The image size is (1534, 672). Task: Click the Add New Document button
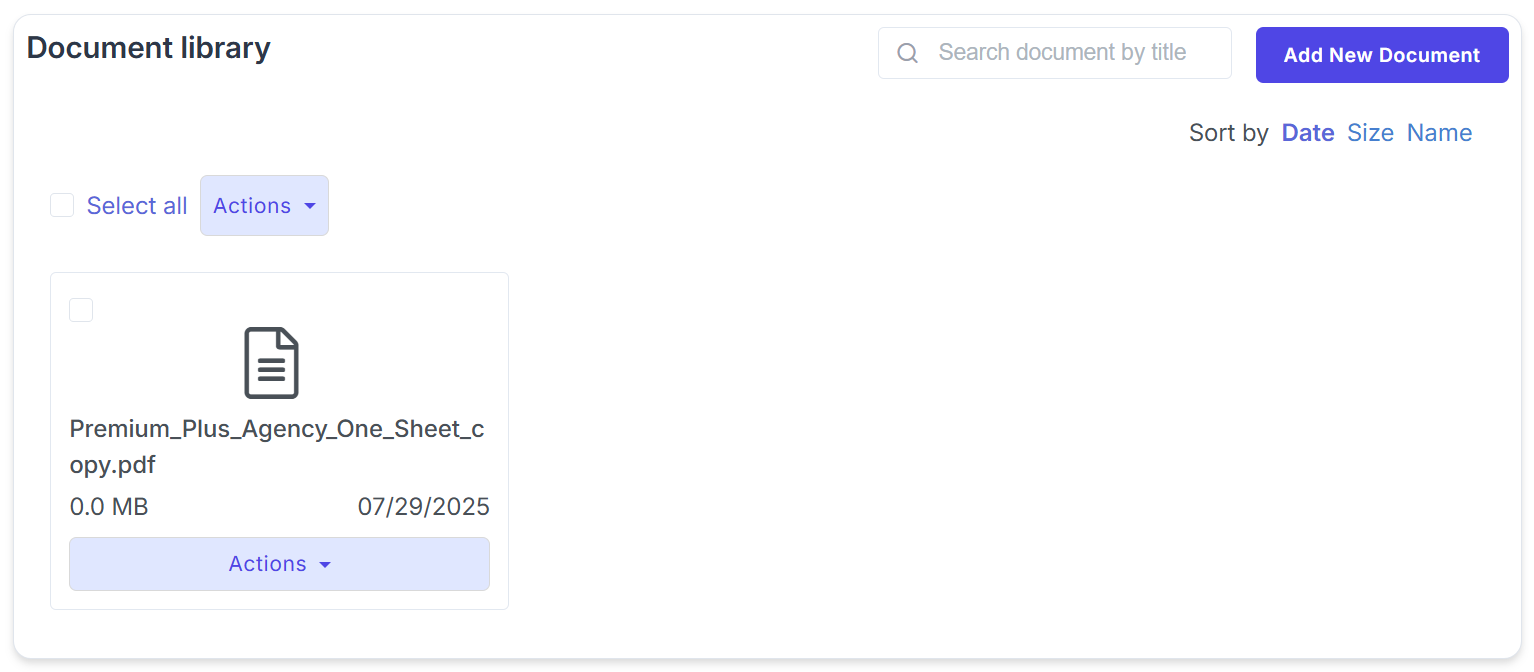1381,55
